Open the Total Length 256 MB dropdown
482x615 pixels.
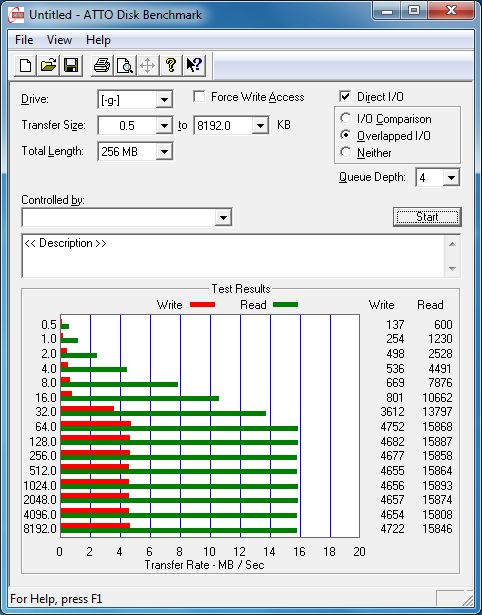164,152
